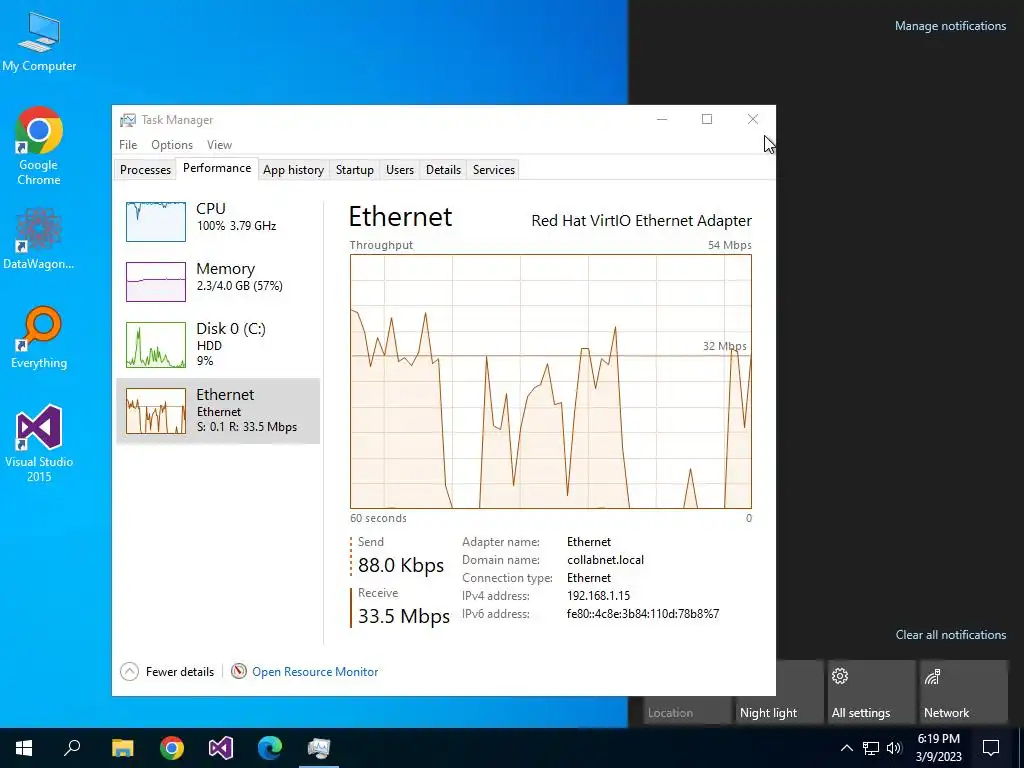1024x768 pixels.
Task: Switch to Users tab
Action: tap(400, 170)
